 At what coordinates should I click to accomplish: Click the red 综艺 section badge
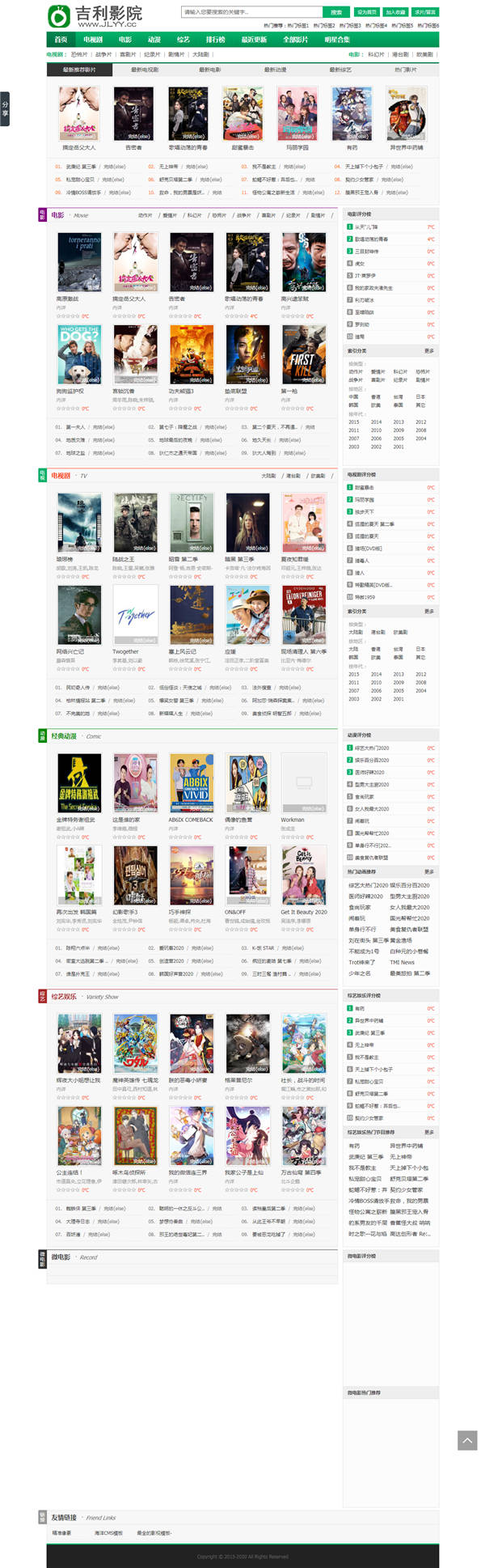click(42, 996)
